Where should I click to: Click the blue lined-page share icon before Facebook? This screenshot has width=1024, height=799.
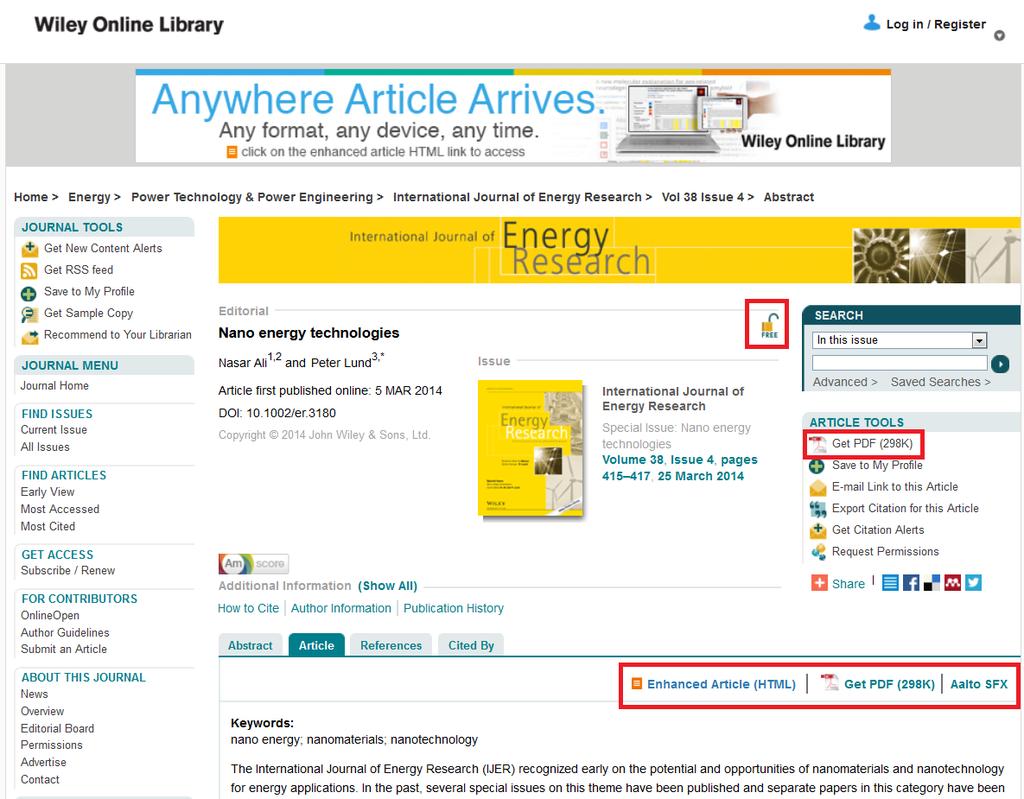(890, 583)
